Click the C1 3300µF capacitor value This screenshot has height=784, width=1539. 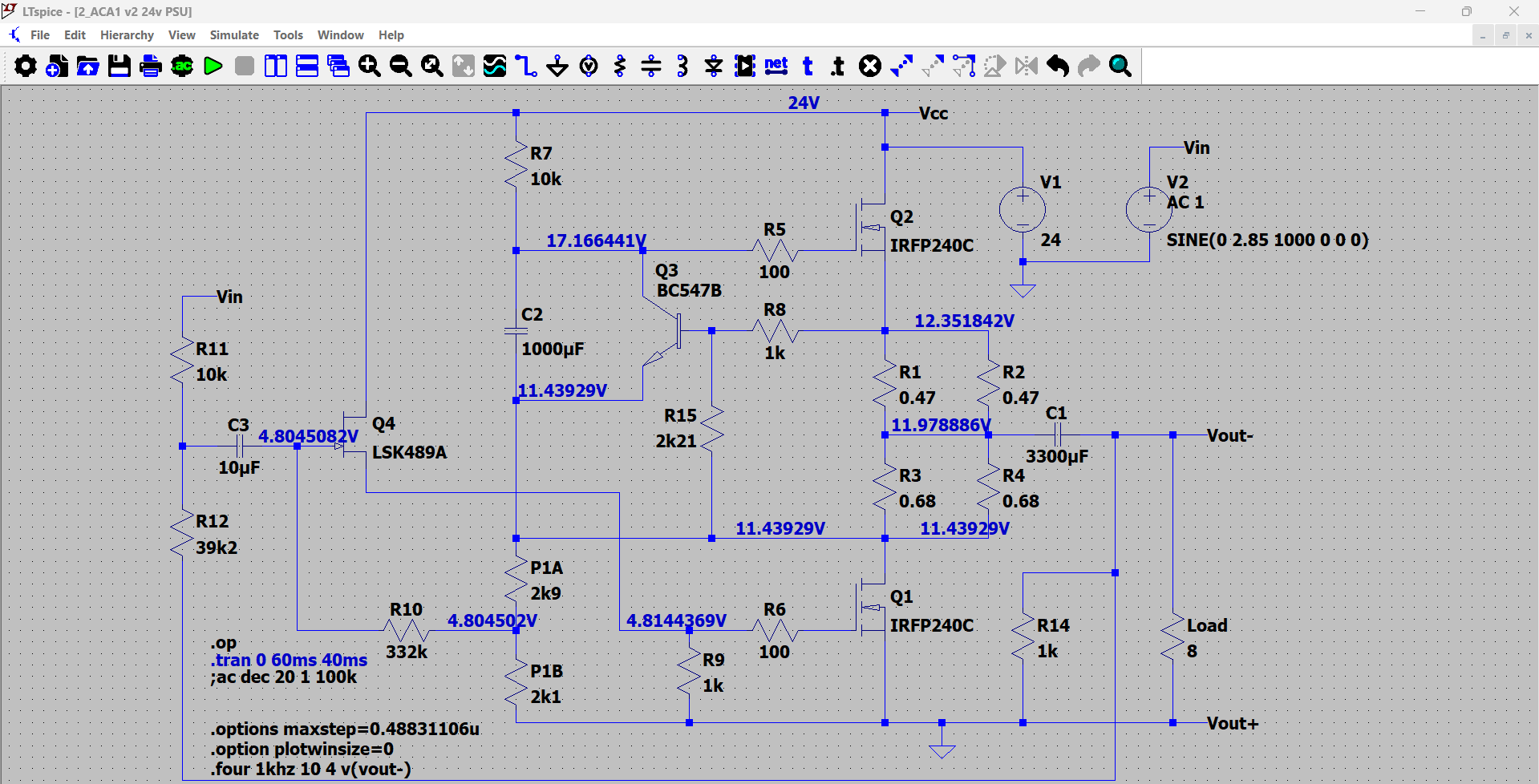point(1057,456)
